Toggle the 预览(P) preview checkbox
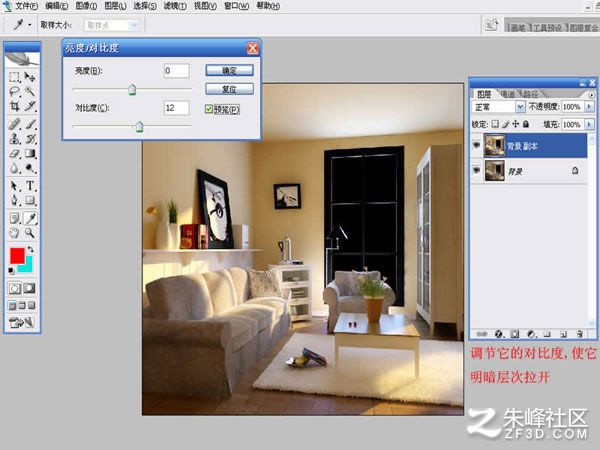This screenshot has width=600, height=450. [209, 109]
